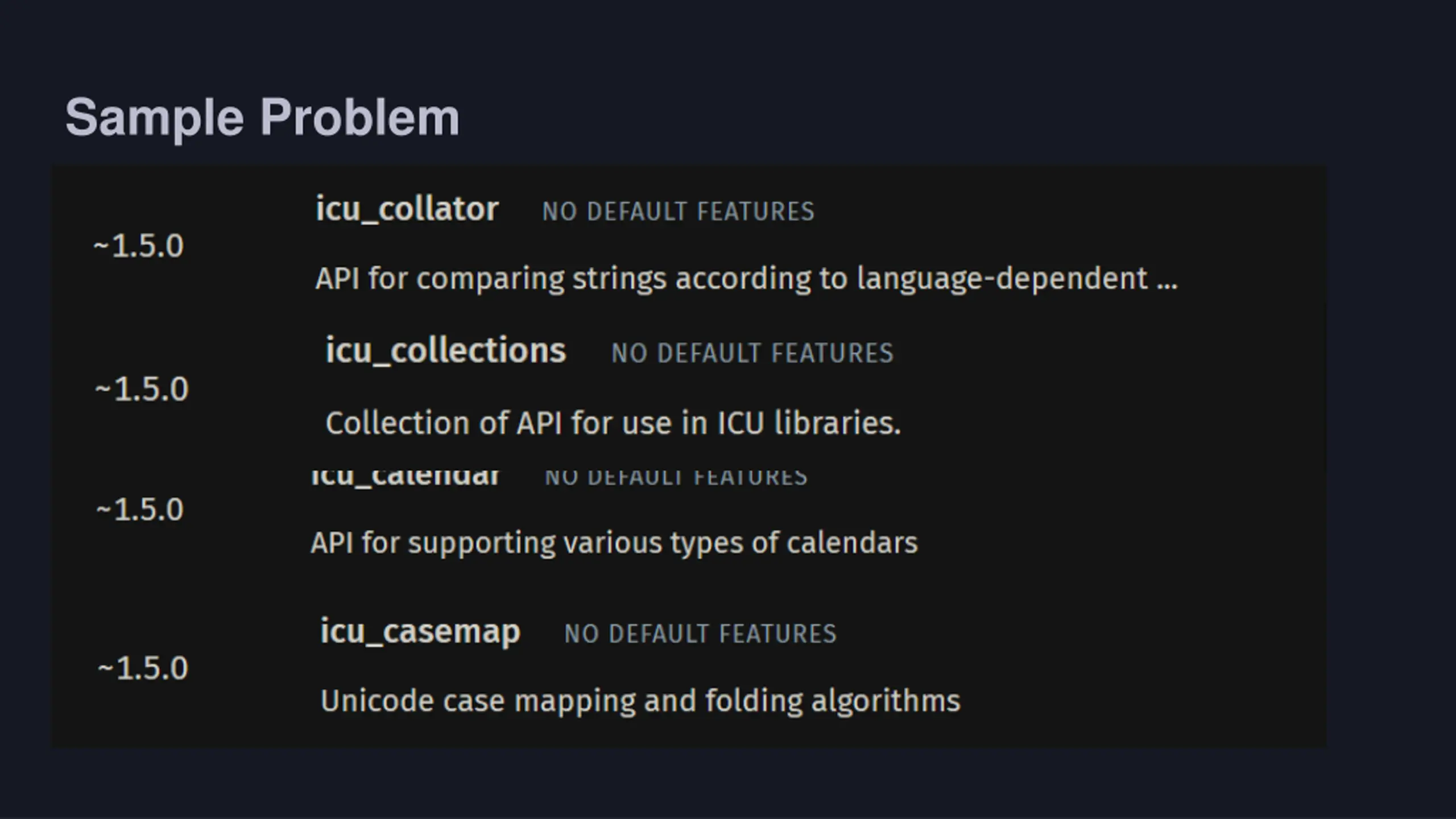The height and width of the screenshot is (819, 1456).
Task: Click NO DEFAULT FEATURES label next to icu_calendar
Action: [x=676, y=478]
